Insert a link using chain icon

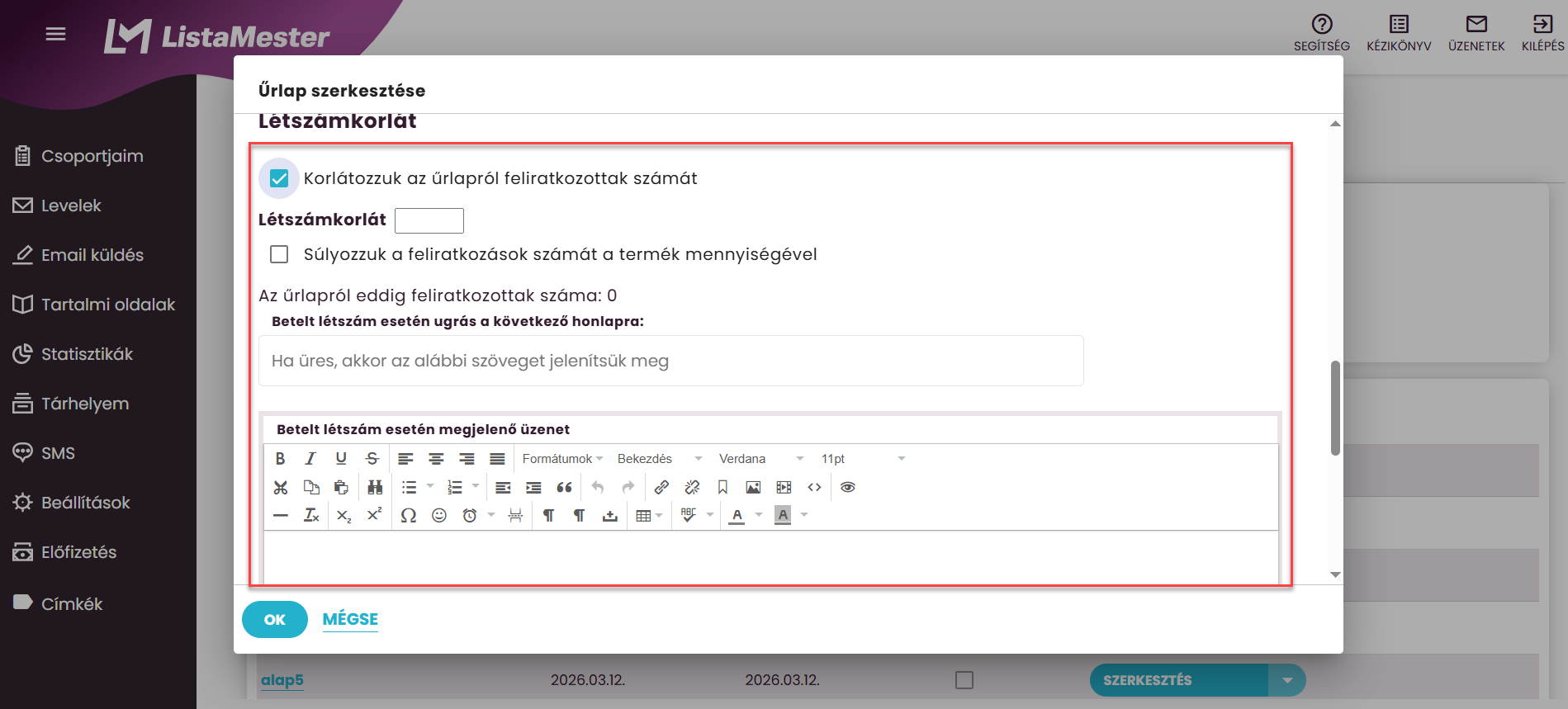pos(661,488)
